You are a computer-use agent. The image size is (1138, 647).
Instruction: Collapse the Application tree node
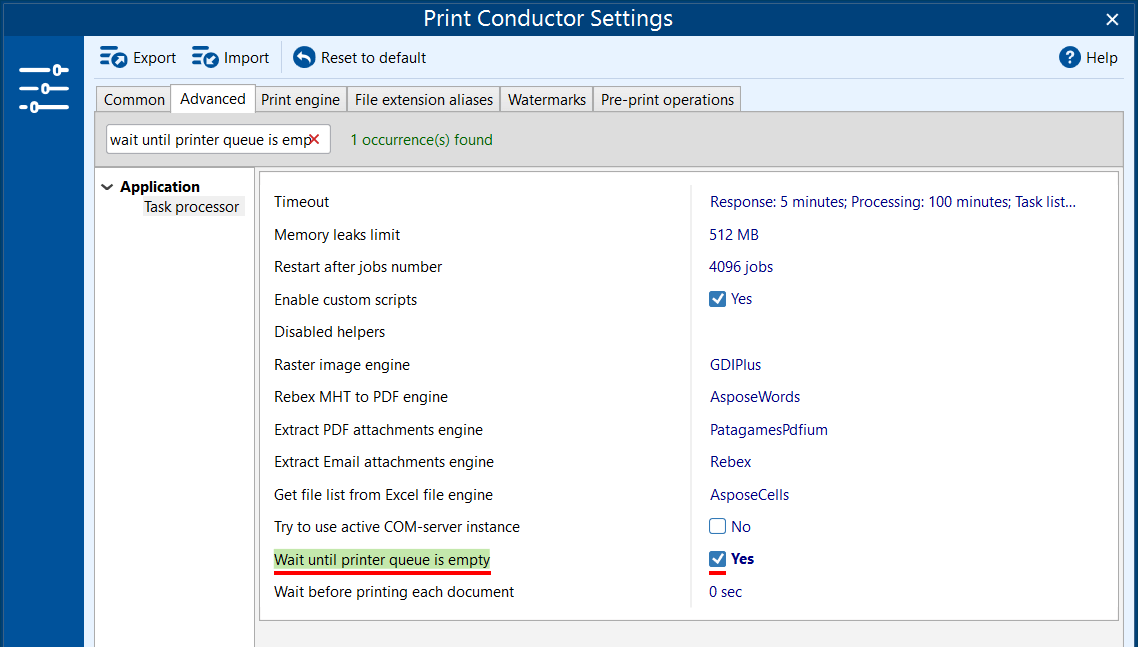pos(107,187)
